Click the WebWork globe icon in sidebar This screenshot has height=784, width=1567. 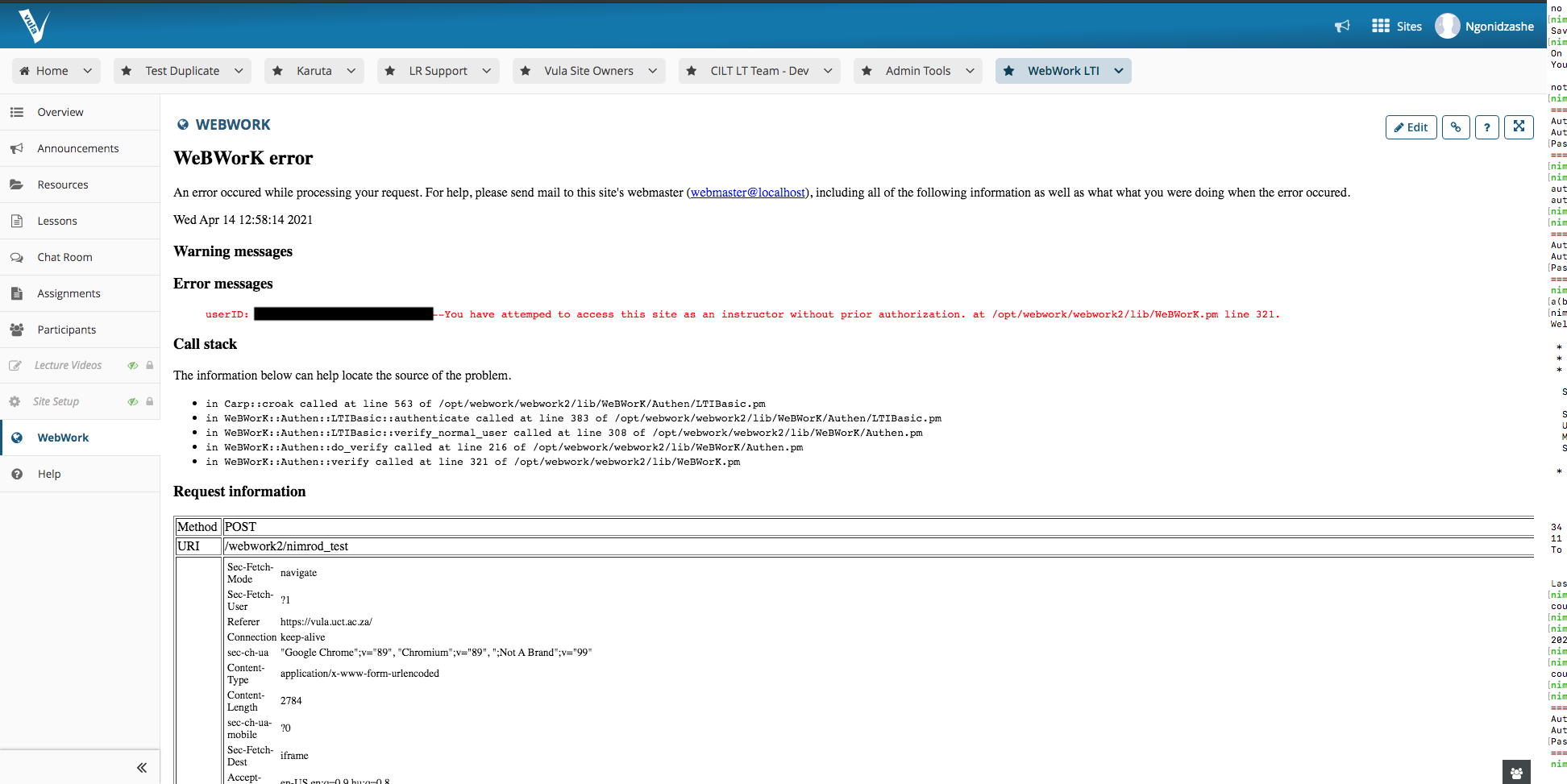click(x=16, y=438)
